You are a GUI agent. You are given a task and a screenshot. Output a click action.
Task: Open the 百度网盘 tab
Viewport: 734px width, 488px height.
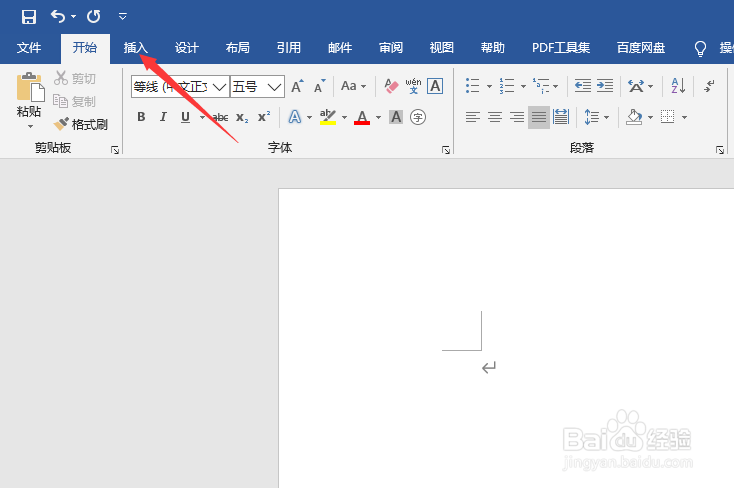pyautogui.click(x=641, y=48)
